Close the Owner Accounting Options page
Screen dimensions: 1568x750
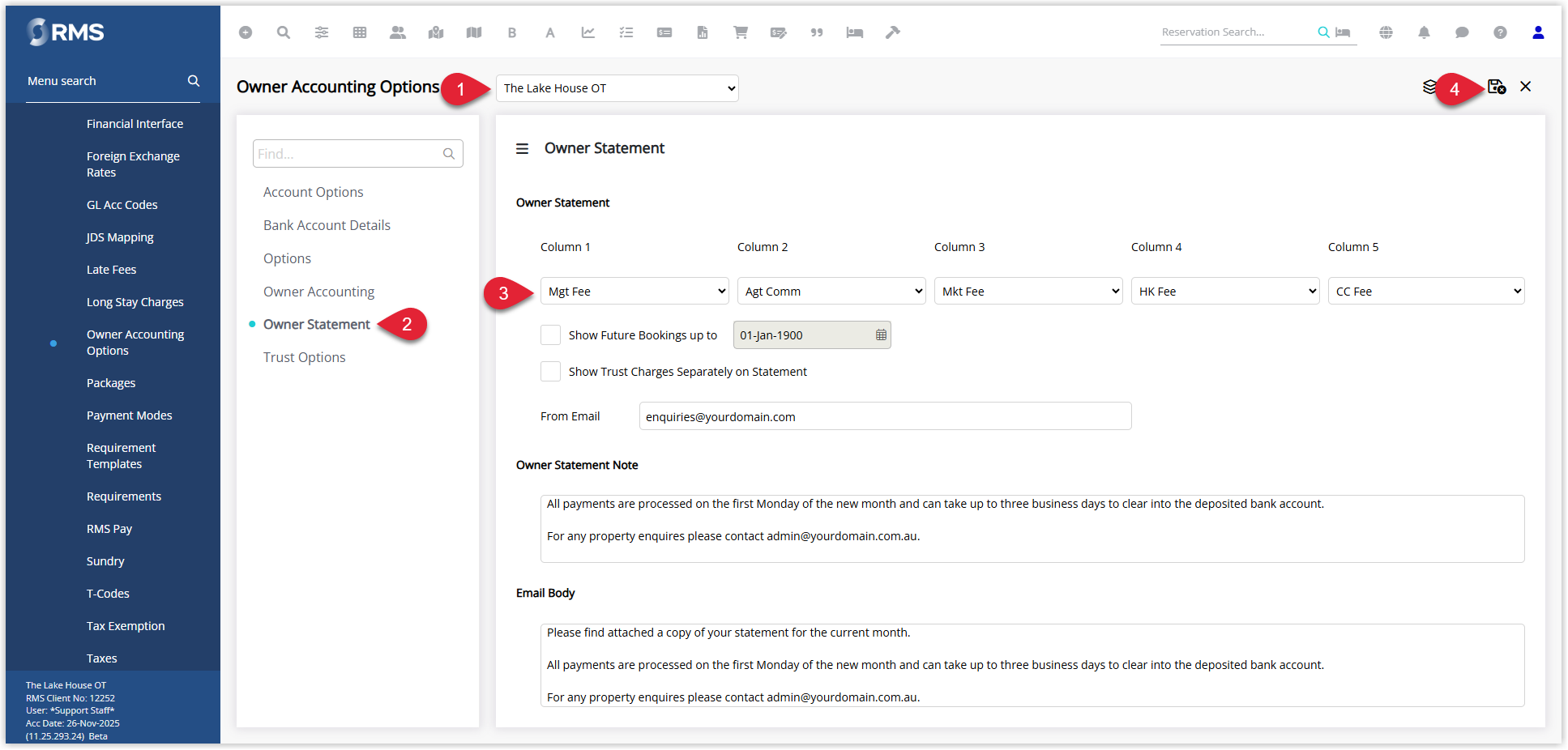click(1526, 87)
